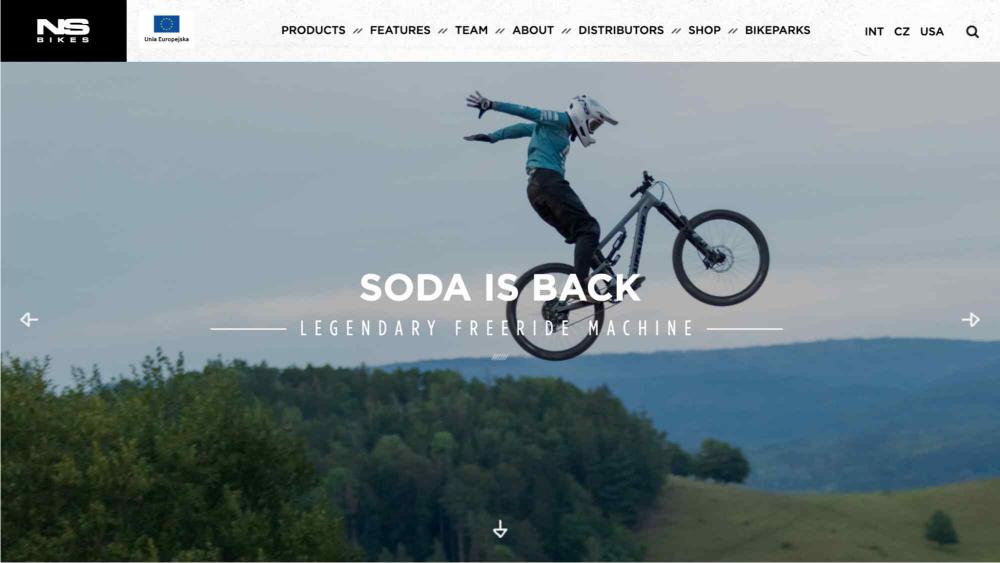Viewport: 1000px width, 563px height.
Task: Open the Features menu item
Action: tap(400, 30)
